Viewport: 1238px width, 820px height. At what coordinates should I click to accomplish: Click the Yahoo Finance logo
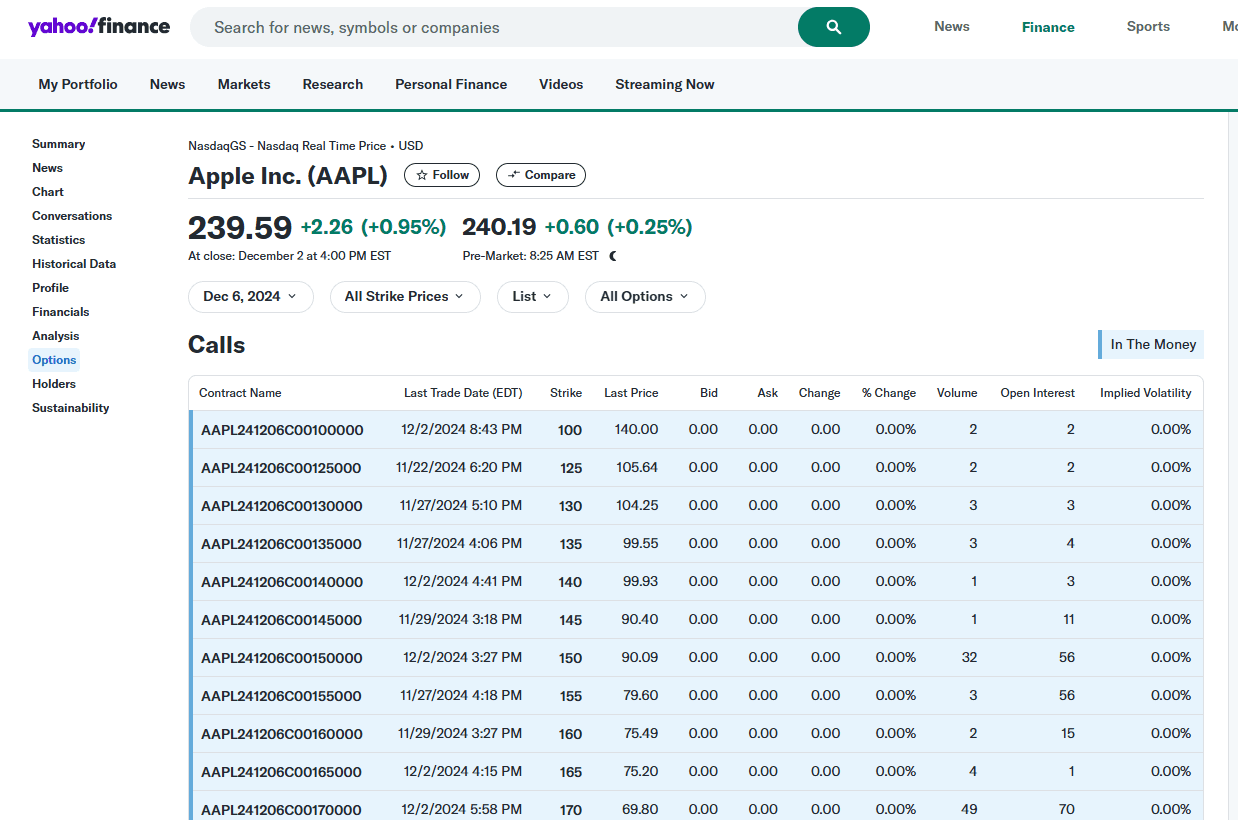click(99, 27)
